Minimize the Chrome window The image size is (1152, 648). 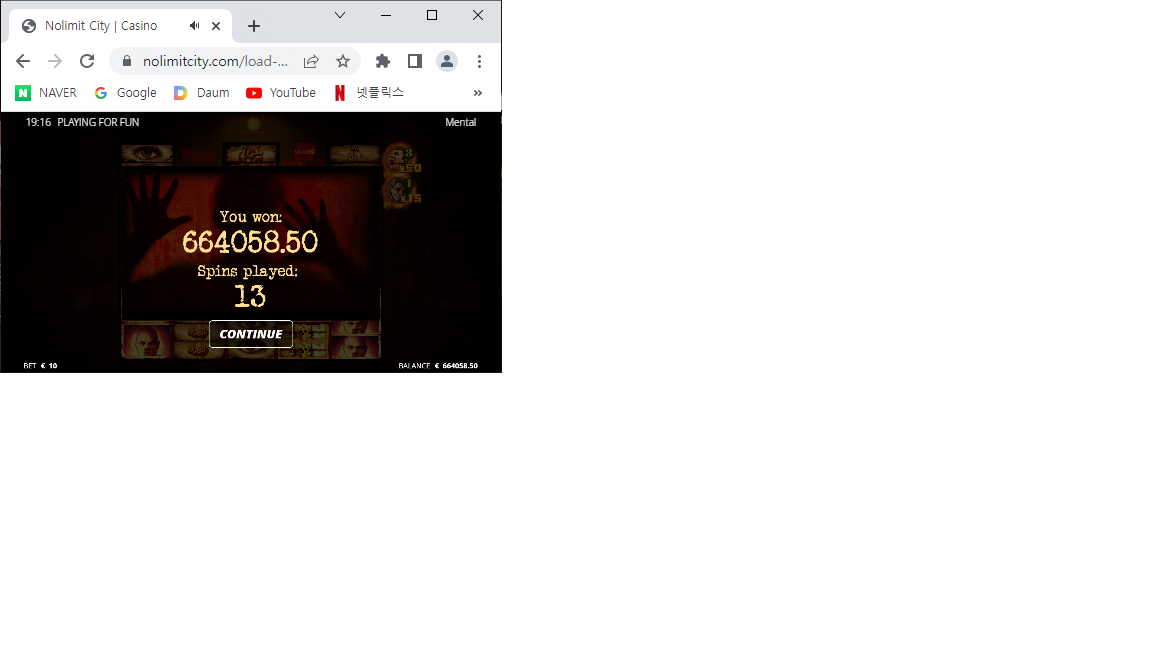(386, 15)
